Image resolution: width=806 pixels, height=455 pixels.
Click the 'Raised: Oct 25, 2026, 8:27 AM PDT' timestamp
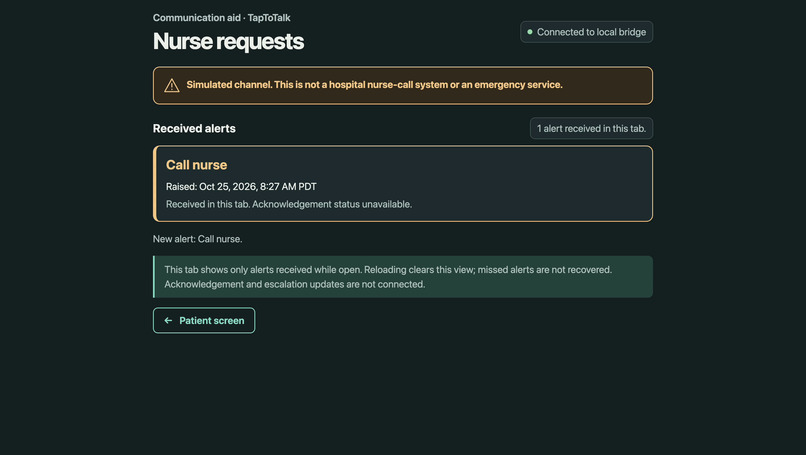pos(241,187)
